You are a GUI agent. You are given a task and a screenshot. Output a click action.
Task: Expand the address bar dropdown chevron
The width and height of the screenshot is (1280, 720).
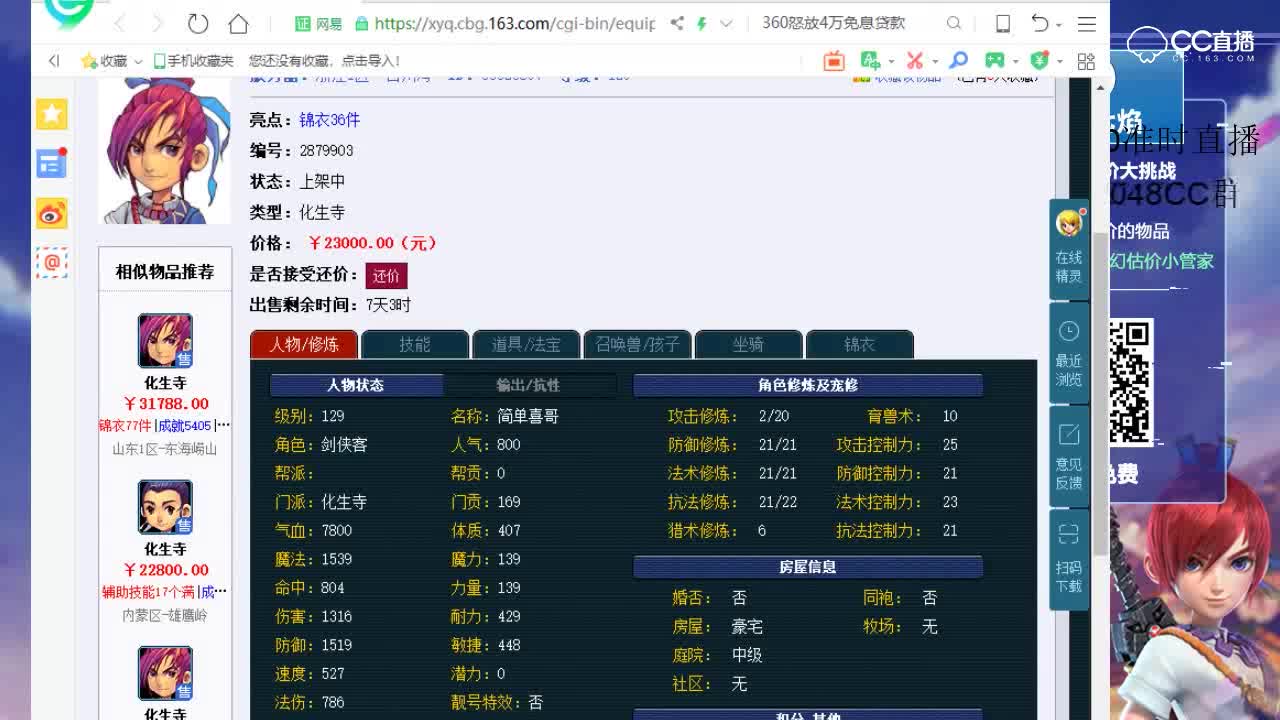726,23
